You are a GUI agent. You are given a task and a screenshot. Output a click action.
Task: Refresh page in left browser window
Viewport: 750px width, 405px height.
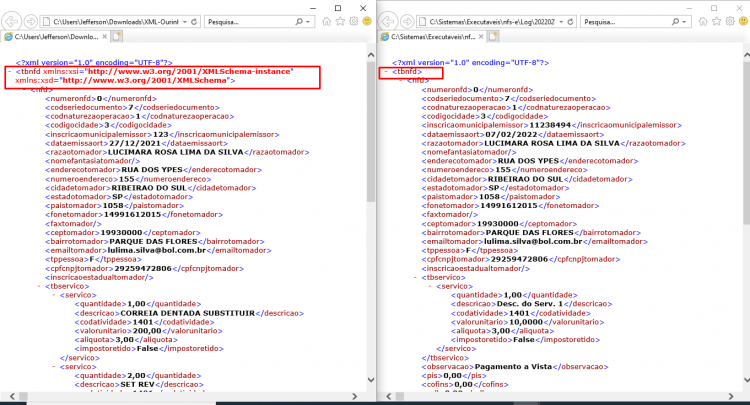tap(194, 22)
